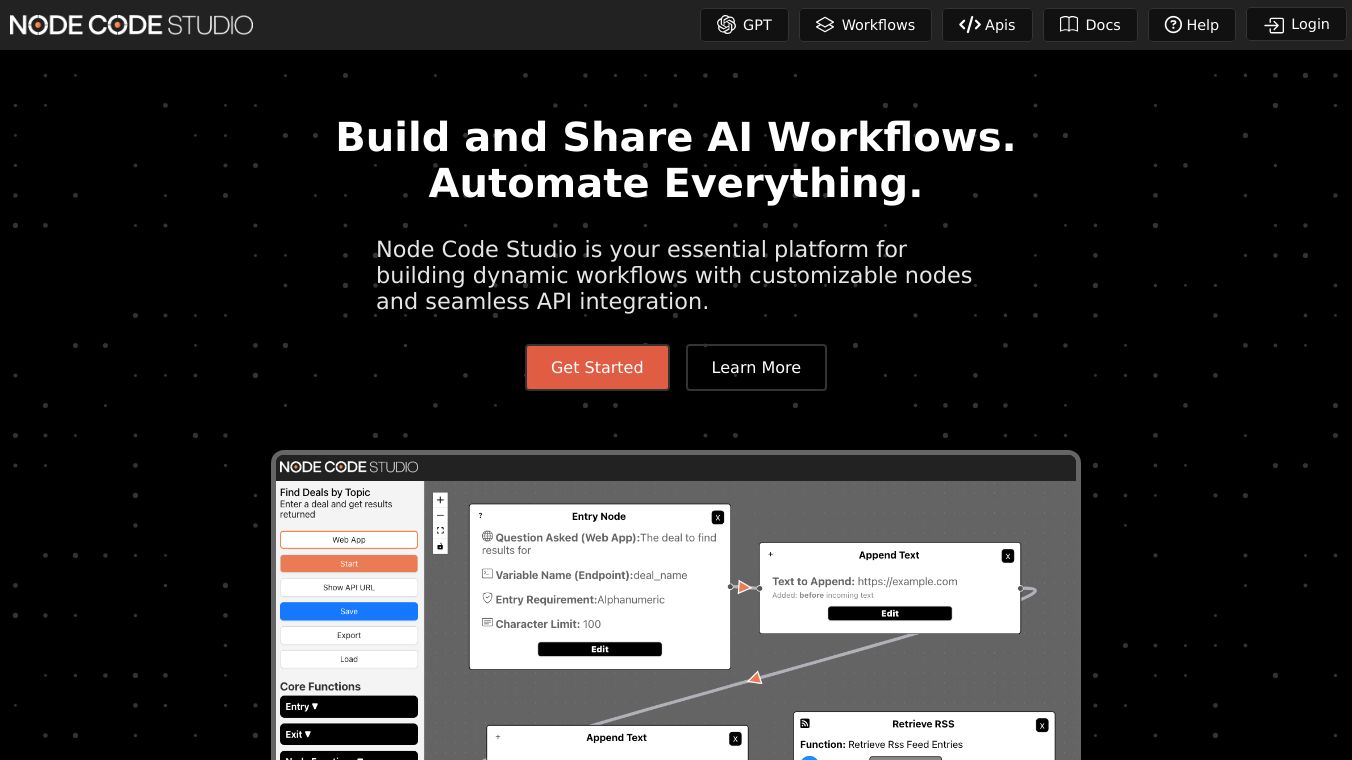The image size is (1352, 760).
Task: Close the Entry Node with its X button
Action: pyautogui.click(x=718, y=517)
